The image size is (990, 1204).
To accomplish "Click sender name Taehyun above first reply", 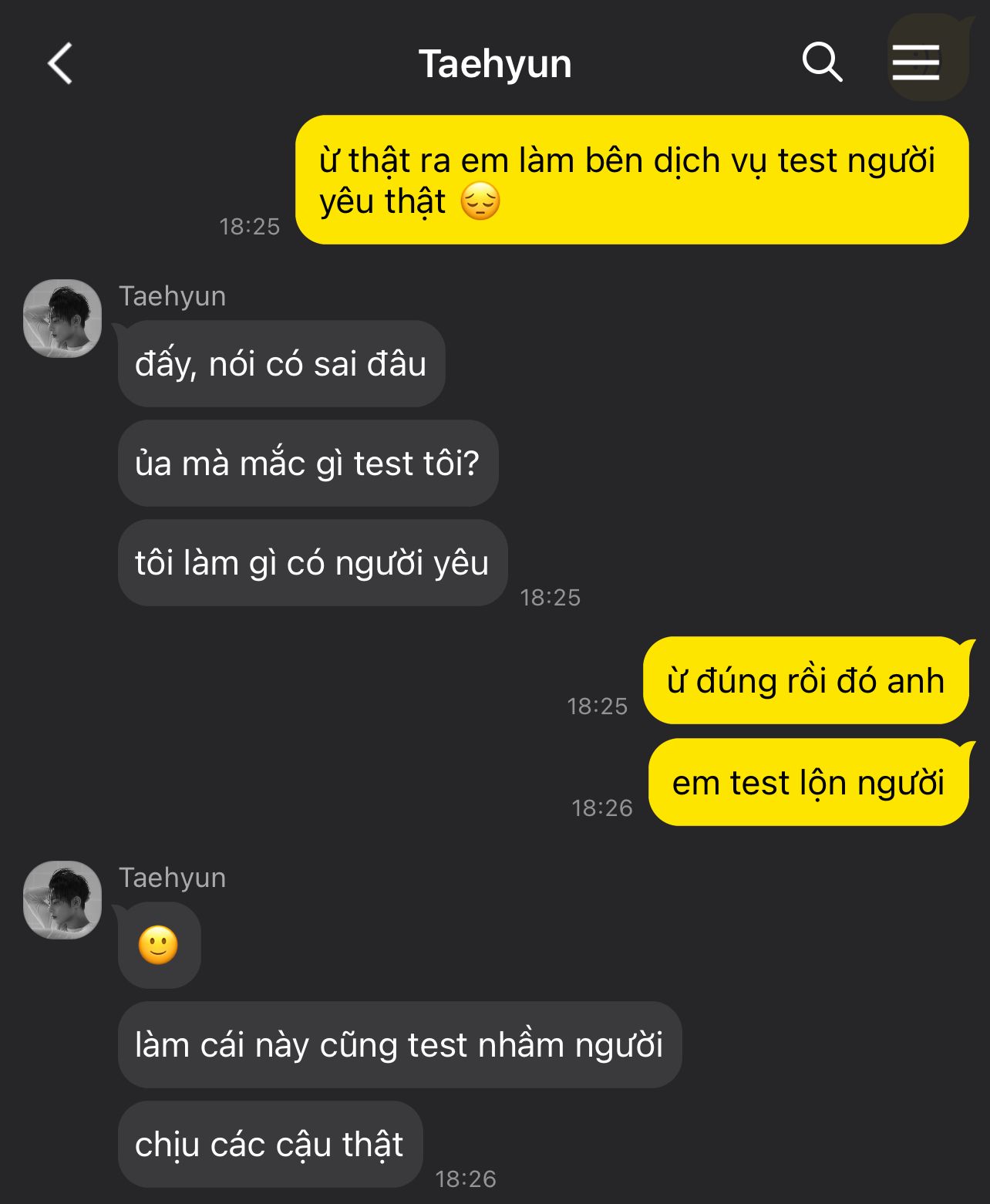I will point(173,296).
